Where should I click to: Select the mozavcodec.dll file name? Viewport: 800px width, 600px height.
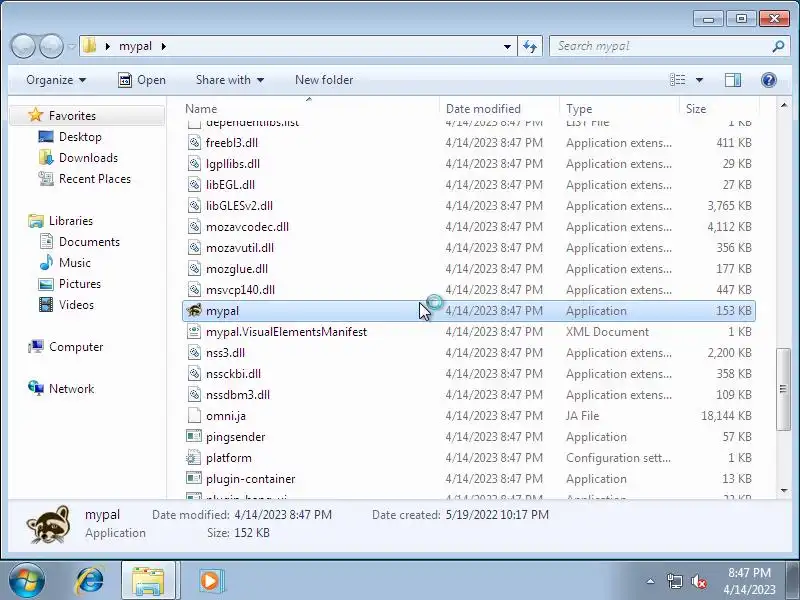(x=247, y=226)
